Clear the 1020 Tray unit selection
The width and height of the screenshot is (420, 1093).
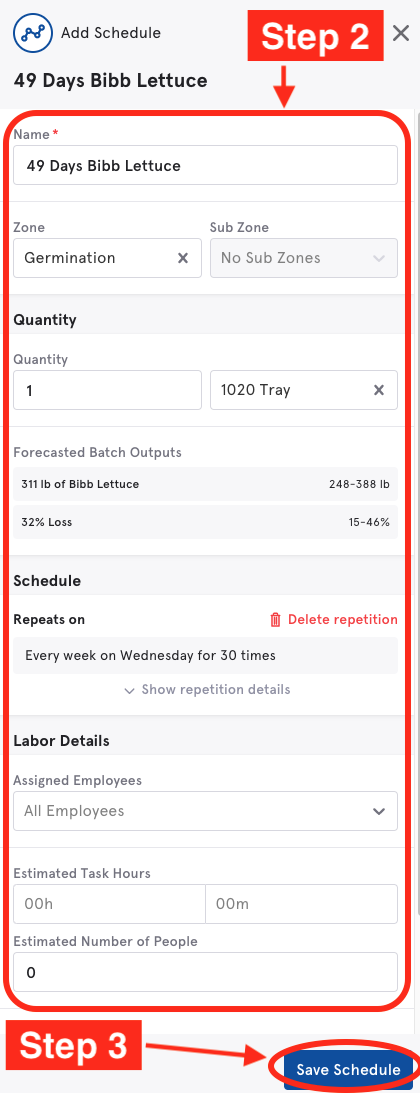coord(379,390)
